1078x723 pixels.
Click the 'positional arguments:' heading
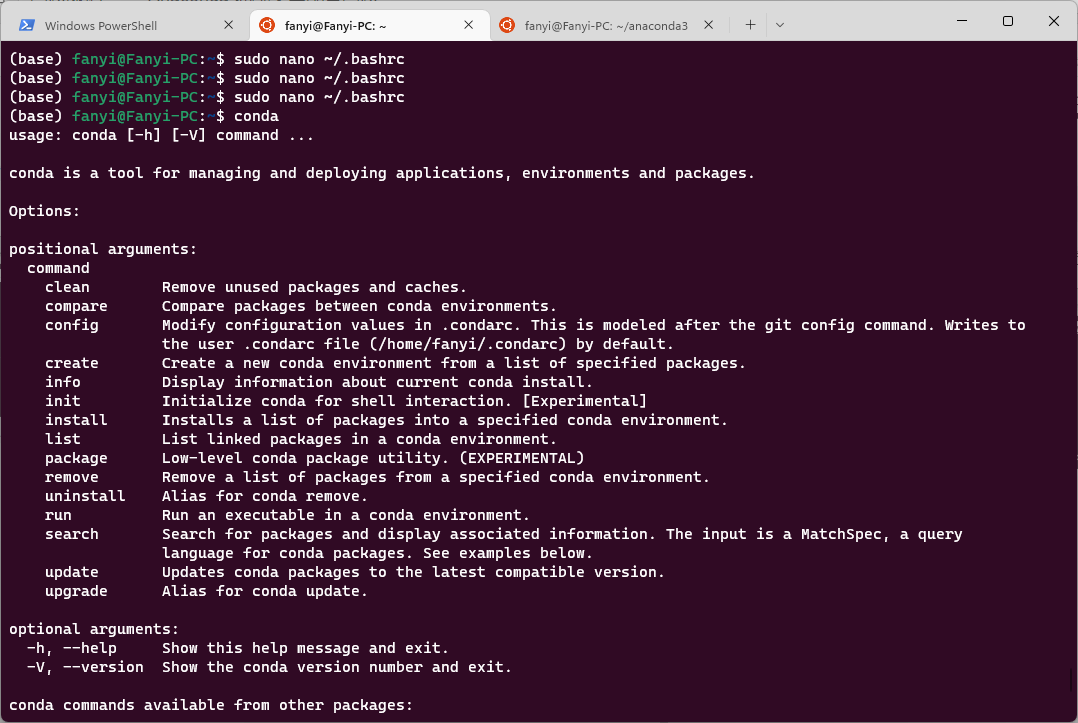[102, 249]
